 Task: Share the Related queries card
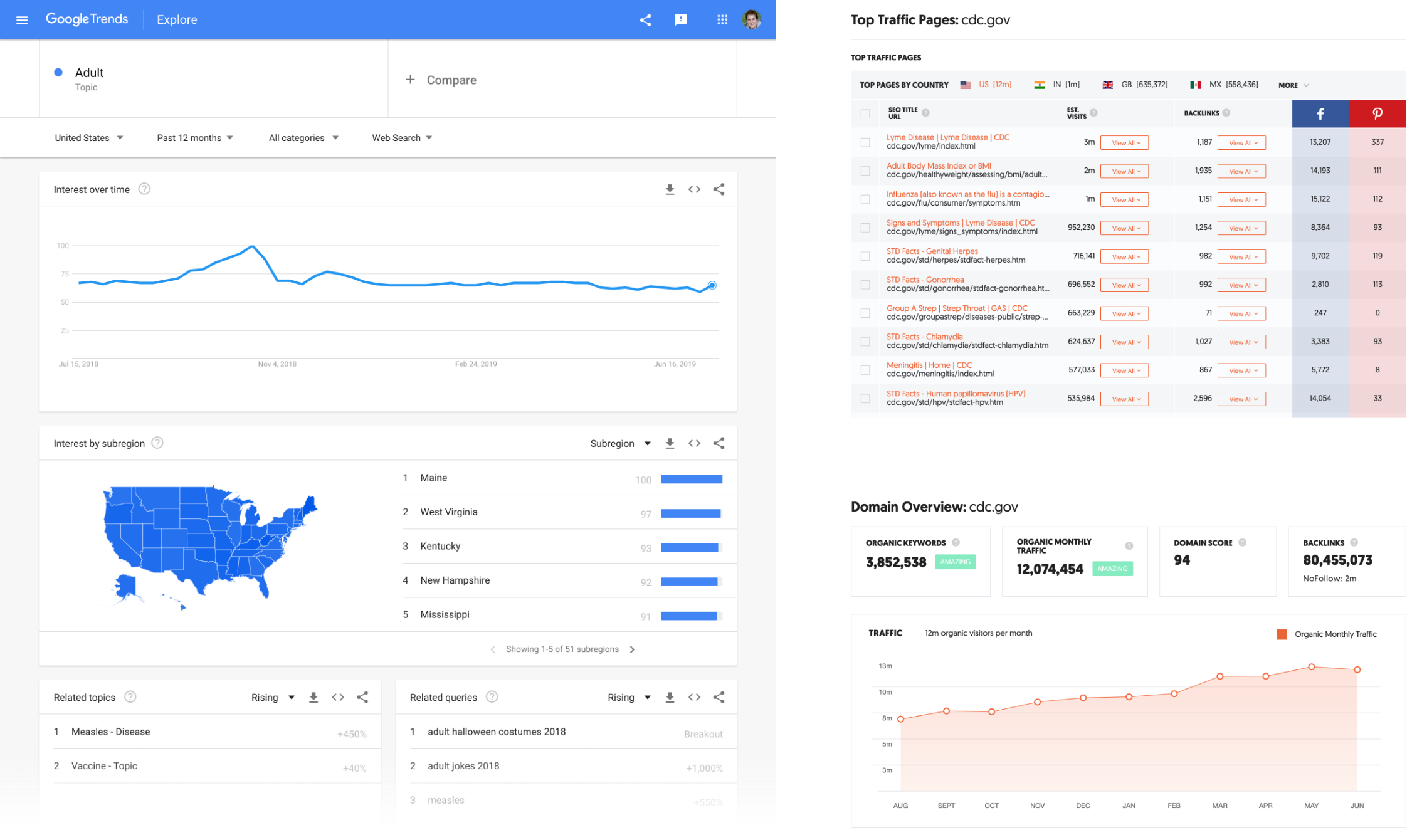719,697
